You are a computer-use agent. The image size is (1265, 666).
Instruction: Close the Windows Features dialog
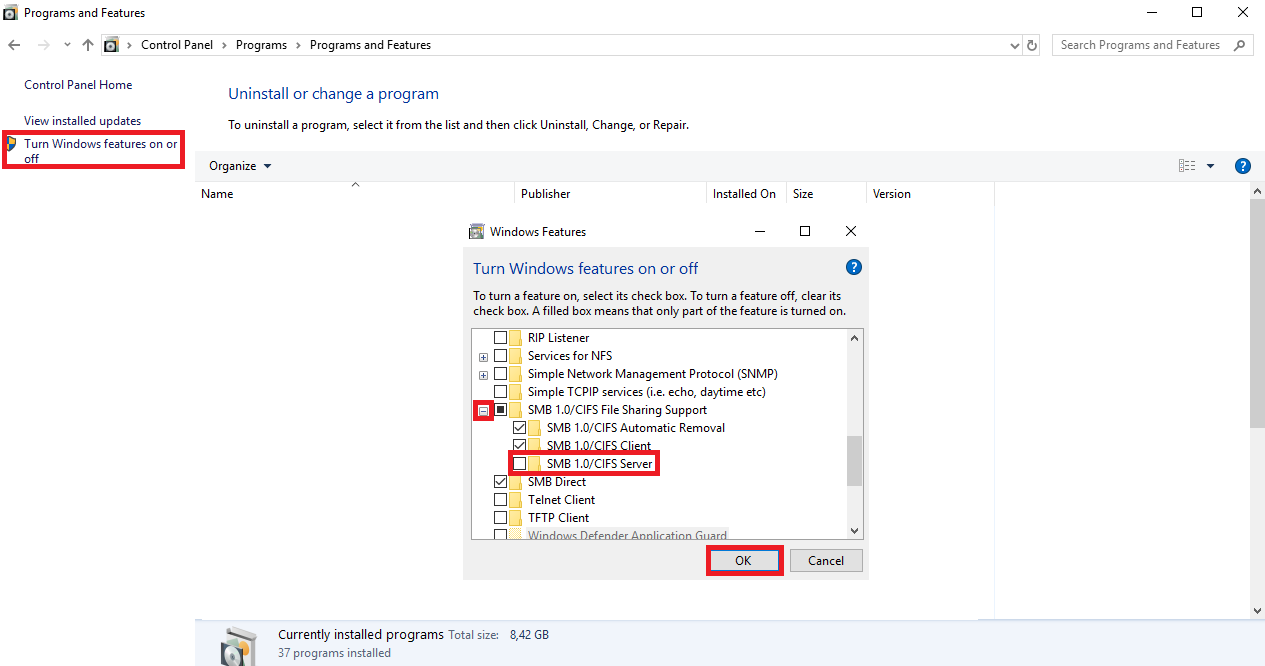851,231
